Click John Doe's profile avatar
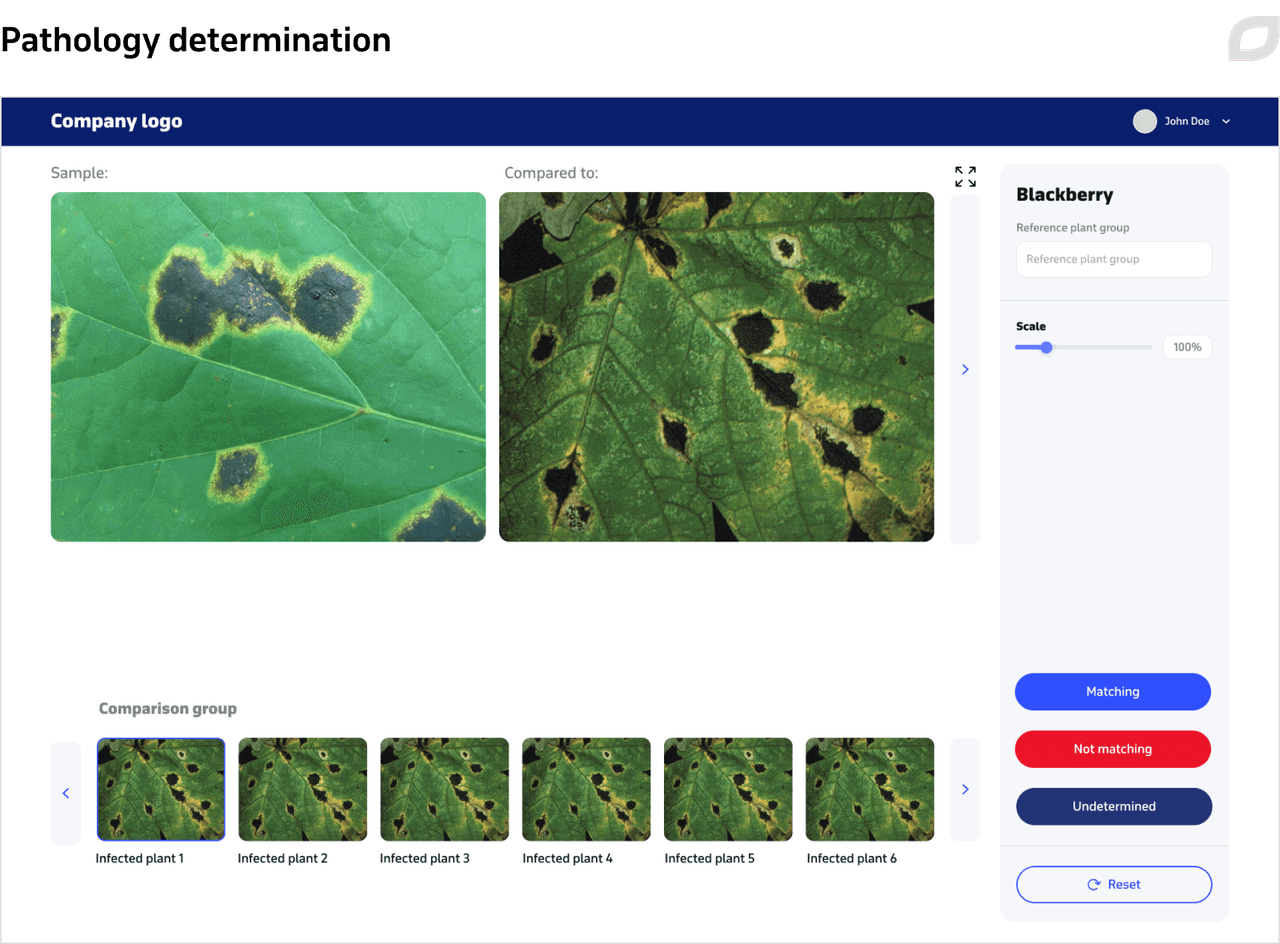This screenshot has height=944, width=1280. click(x=1144, y=121)
